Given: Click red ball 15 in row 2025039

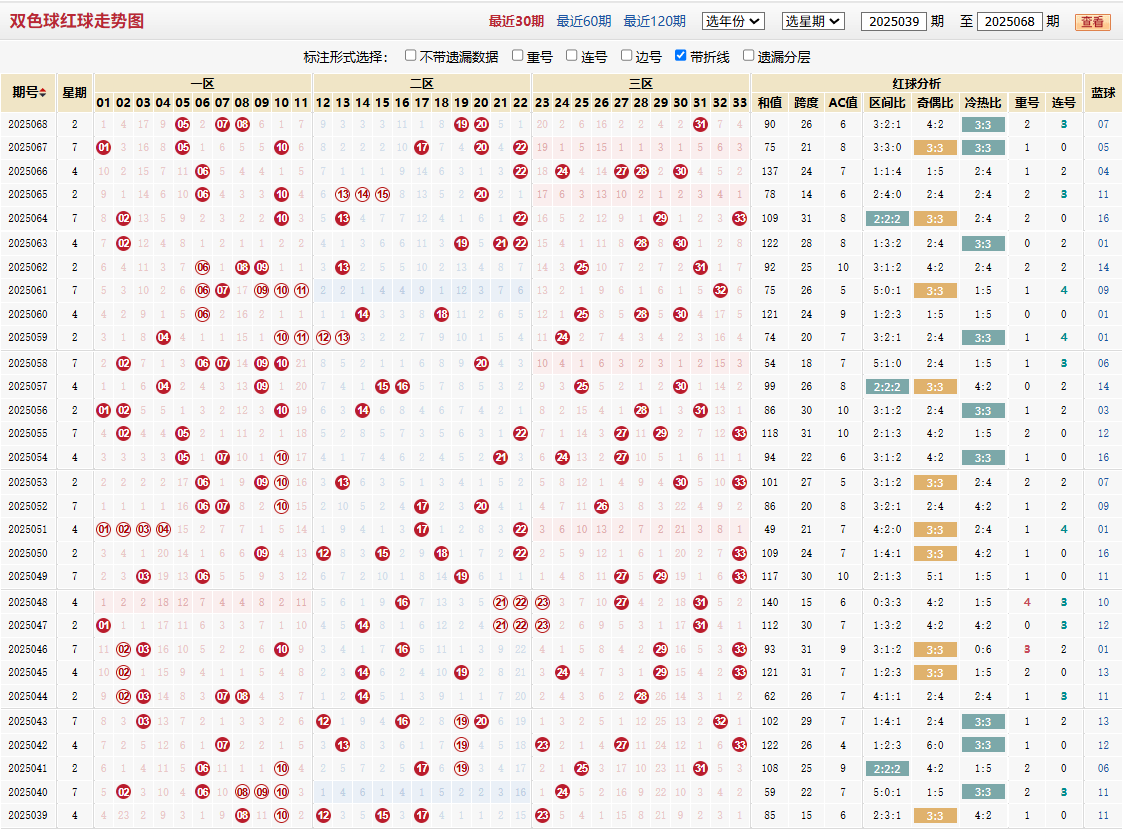Looking at the screenshot, I should coord(382,816).
